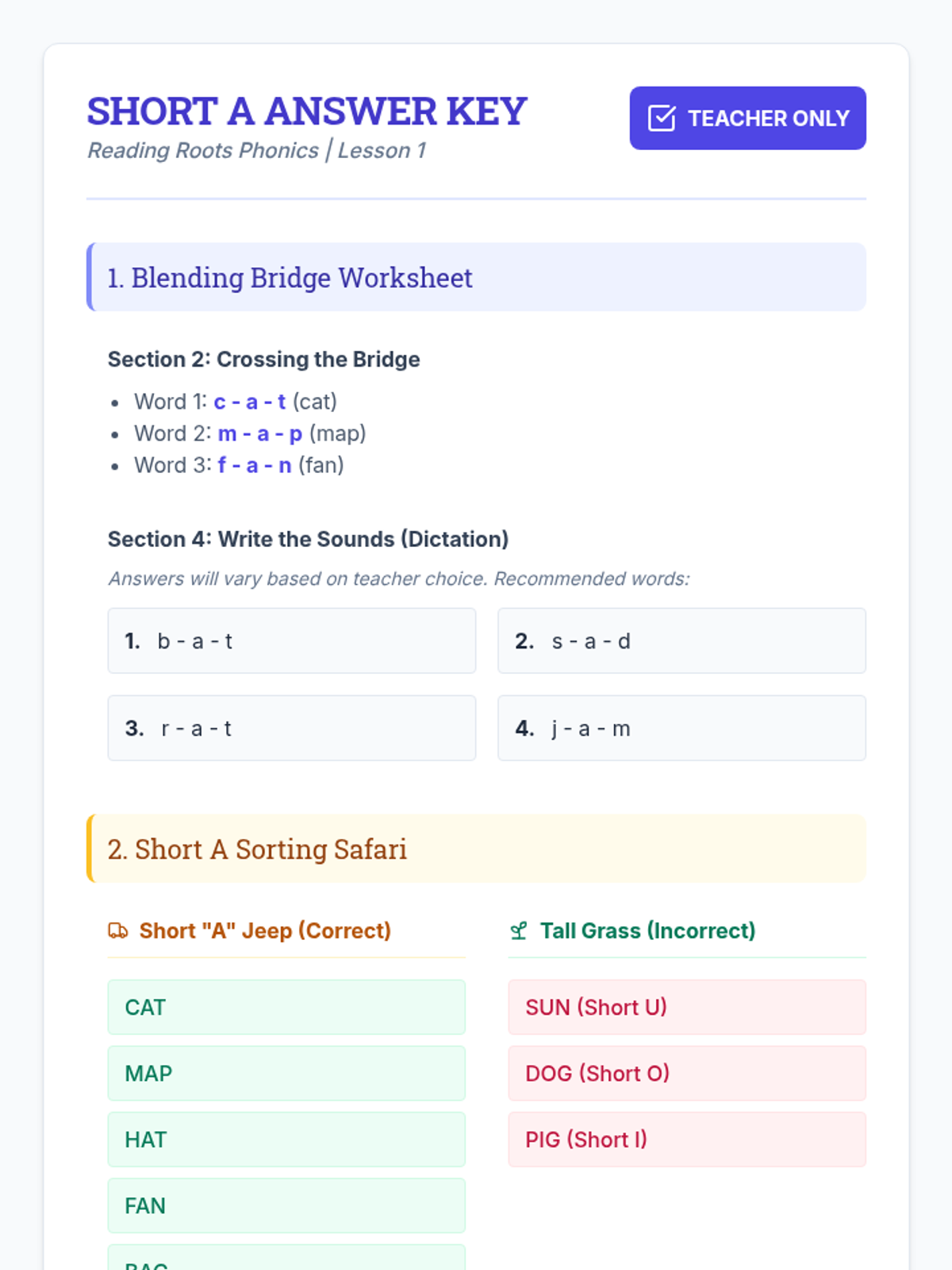952x1270 pixels.
Task: Click the HAT word card
Action: pyautogui.click(x=286, y=1140)
